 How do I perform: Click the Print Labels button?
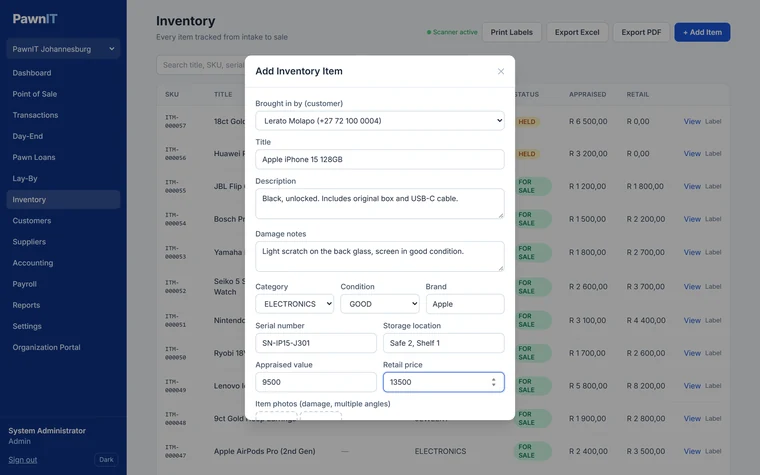[511, 32]
